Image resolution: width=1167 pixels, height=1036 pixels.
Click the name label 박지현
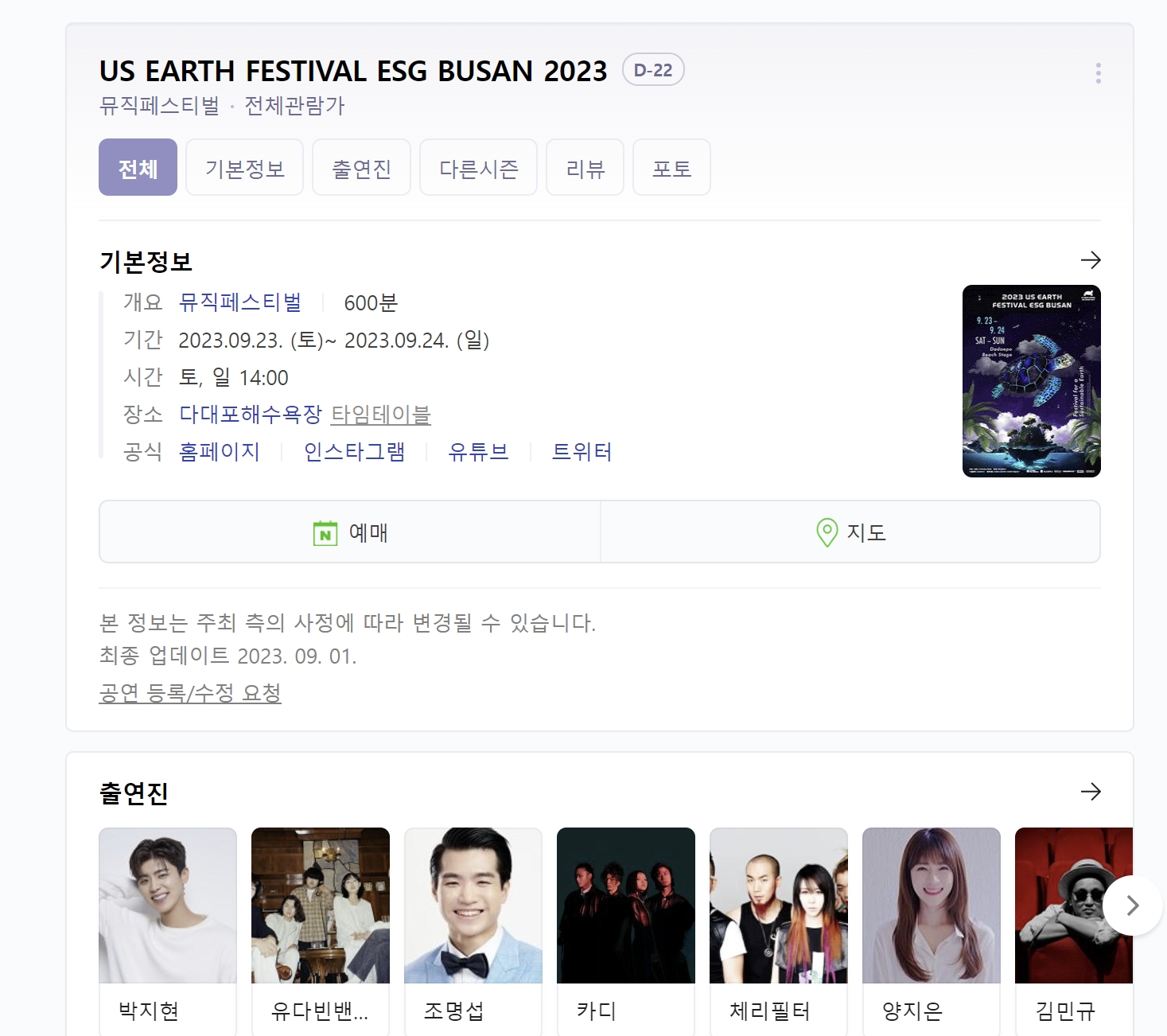click(x=149, y=1011)
